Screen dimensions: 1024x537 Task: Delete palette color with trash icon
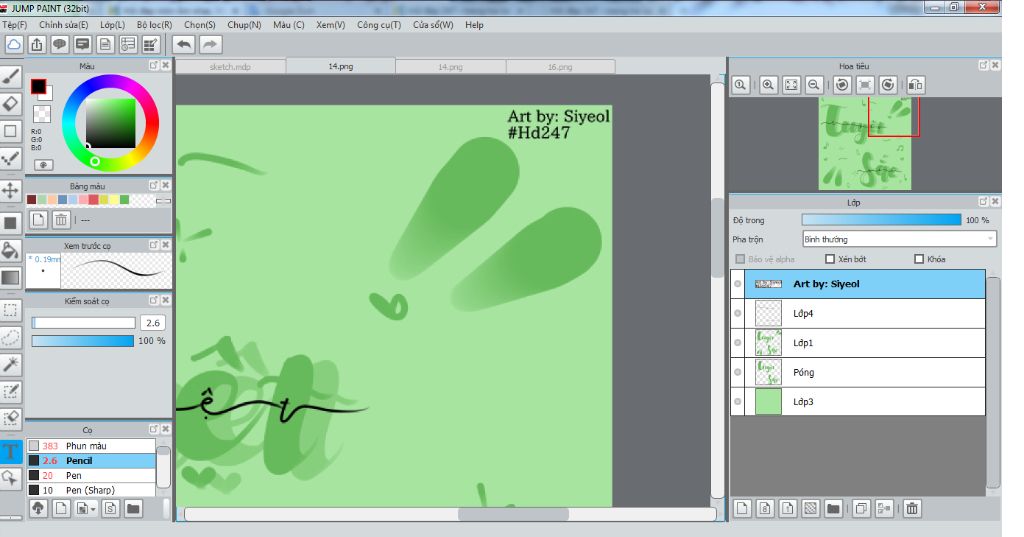click(61, 220)
